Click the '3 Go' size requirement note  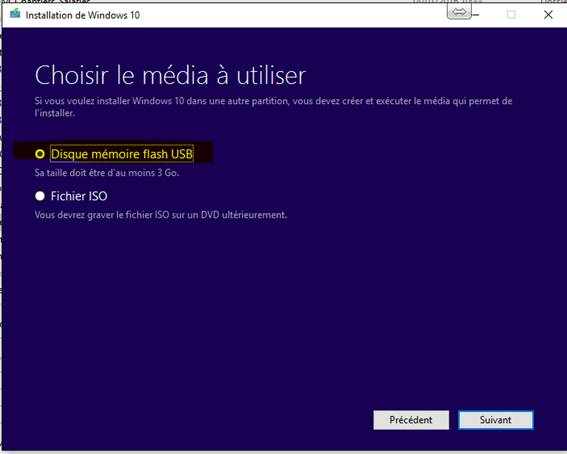[x=107, y=173]
